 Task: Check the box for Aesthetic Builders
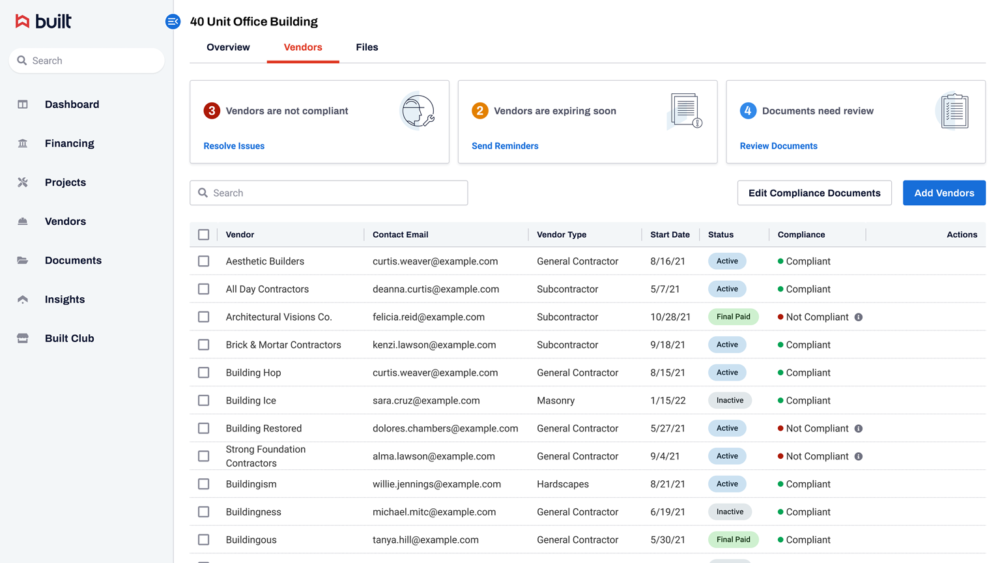(x=203, y=261)
